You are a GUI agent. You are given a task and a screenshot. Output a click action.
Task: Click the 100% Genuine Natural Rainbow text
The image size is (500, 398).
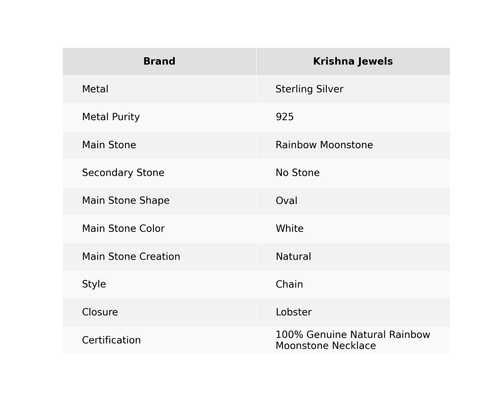[353, 334]
